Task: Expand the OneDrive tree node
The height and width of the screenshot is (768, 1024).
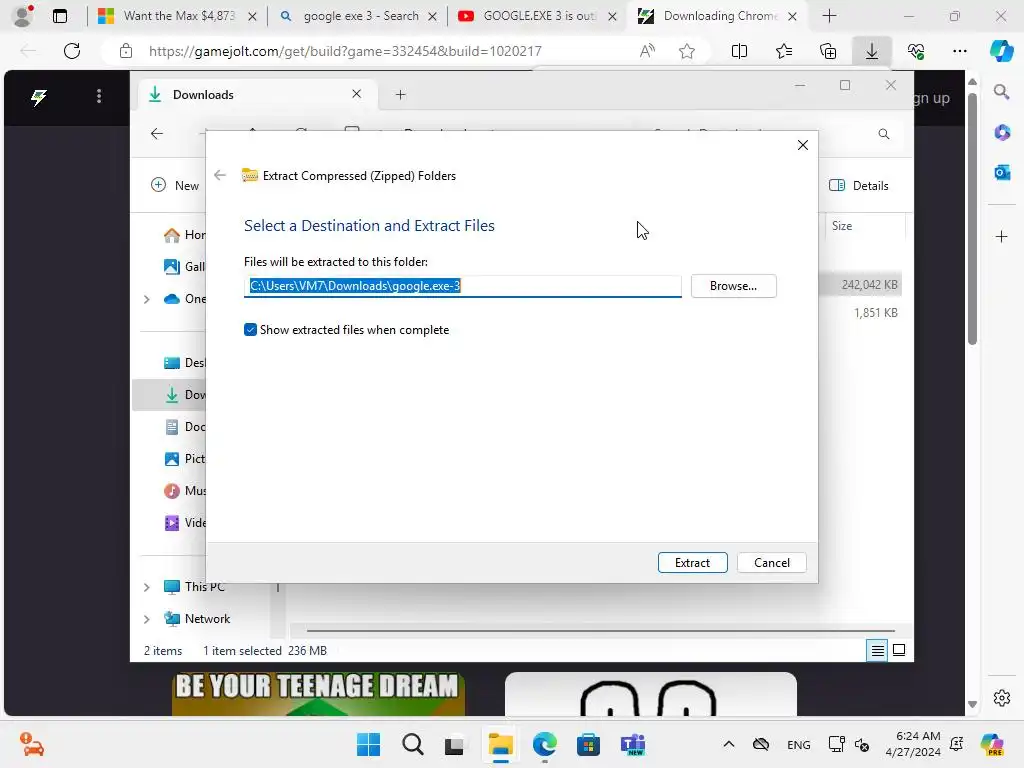Action: 147,299
